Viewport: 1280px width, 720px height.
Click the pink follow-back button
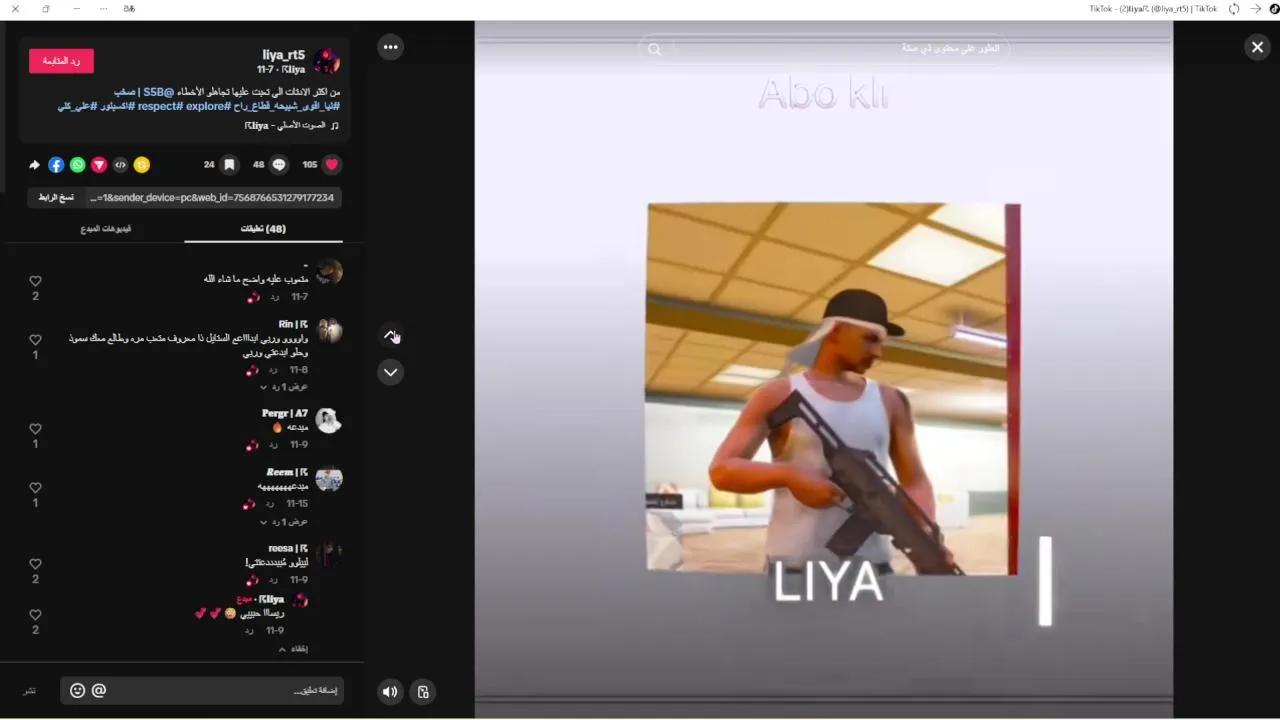pyautogui.click(x=61, y=61)
